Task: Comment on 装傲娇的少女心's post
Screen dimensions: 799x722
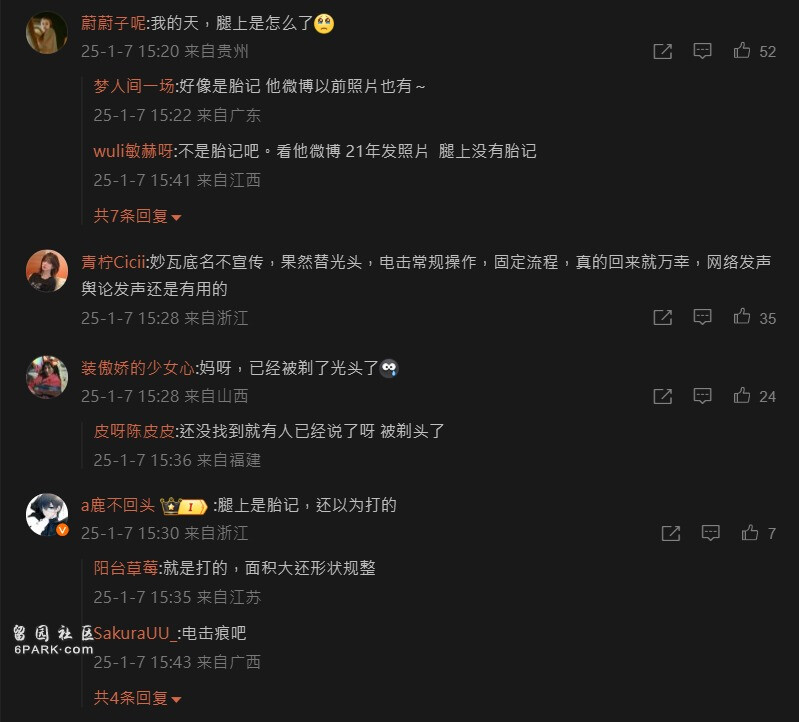Action: pyautogui.click(x=702, y=396)
